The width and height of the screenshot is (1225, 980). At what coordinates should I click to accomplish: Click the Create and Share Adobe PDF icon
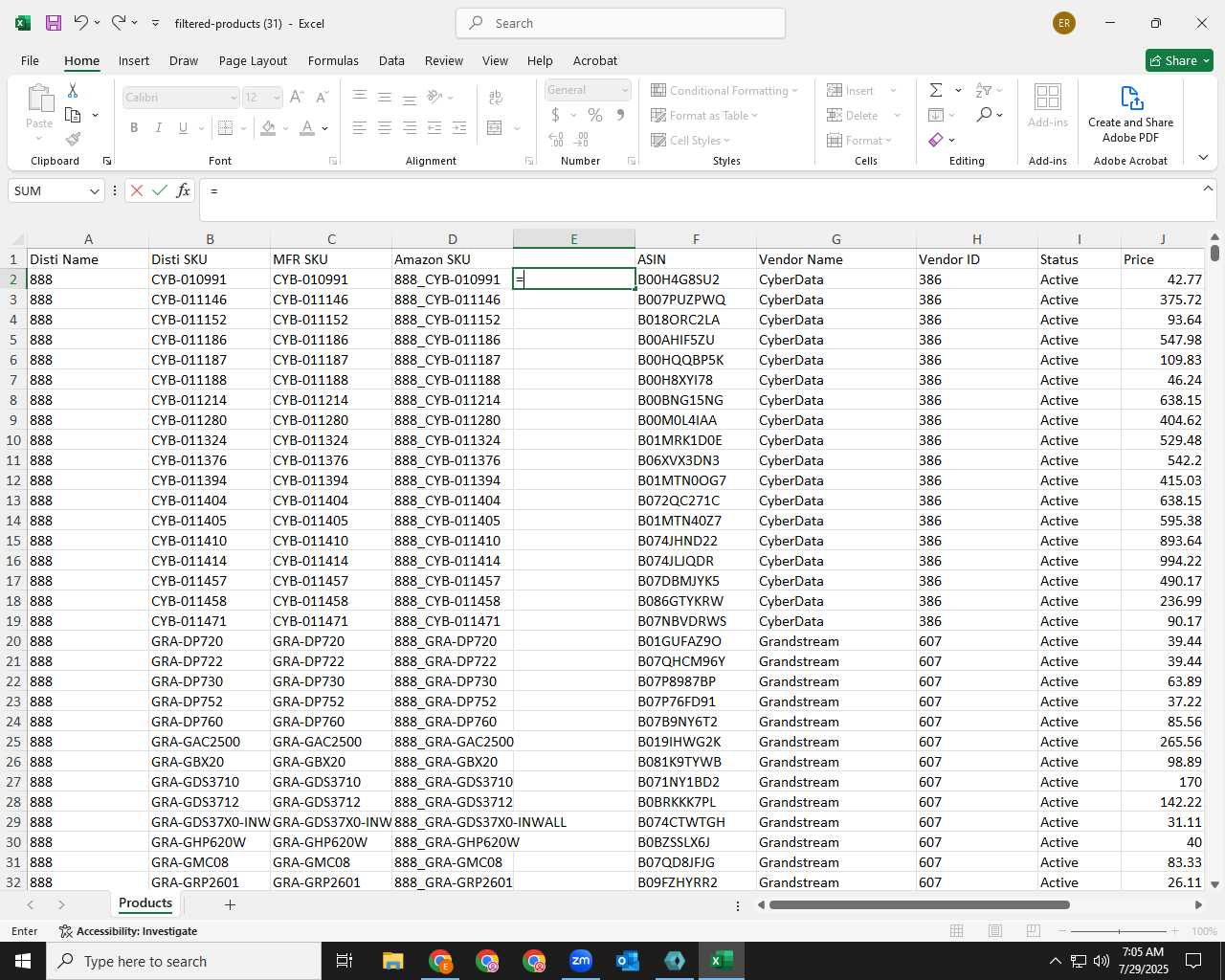(x=1131, y=98)
